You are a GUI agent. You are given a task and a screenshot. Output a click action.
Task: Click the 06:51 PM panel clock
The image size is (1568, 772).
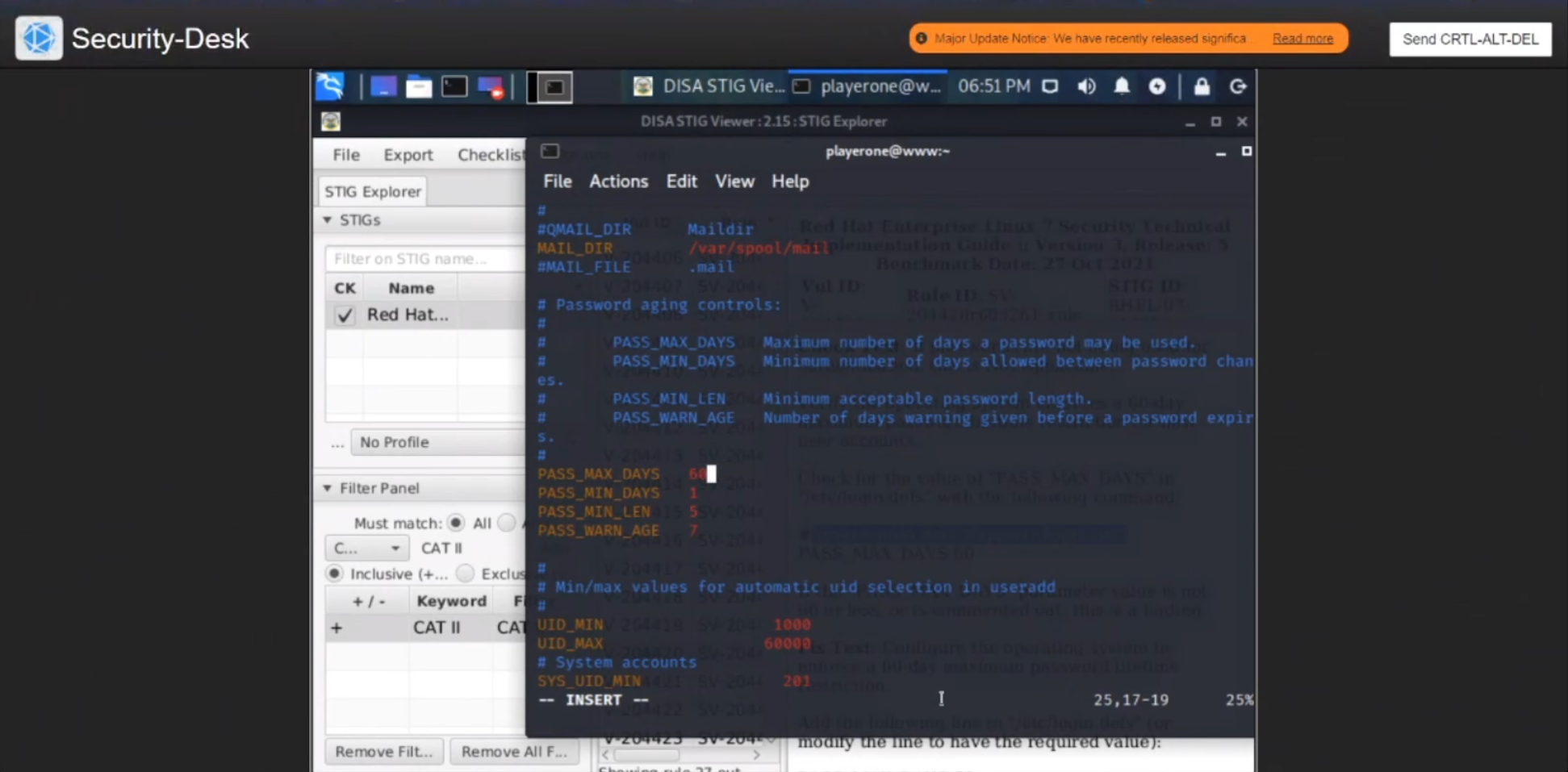point(994,86)
